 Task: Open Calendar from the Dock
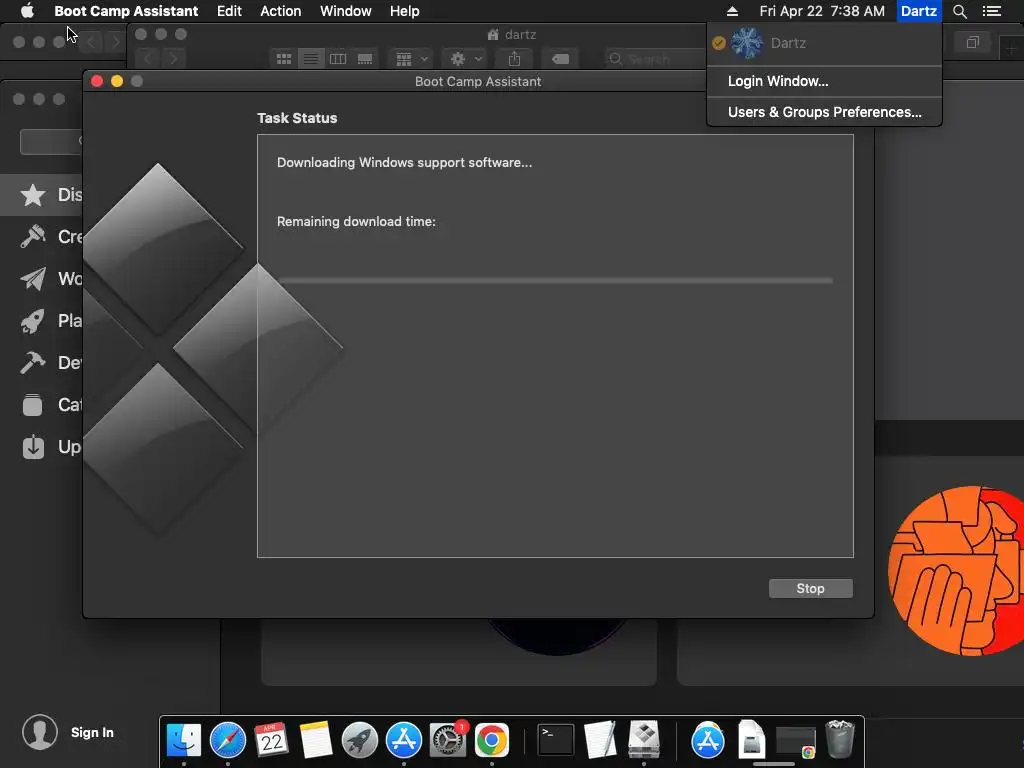click(x=272, y=740)
